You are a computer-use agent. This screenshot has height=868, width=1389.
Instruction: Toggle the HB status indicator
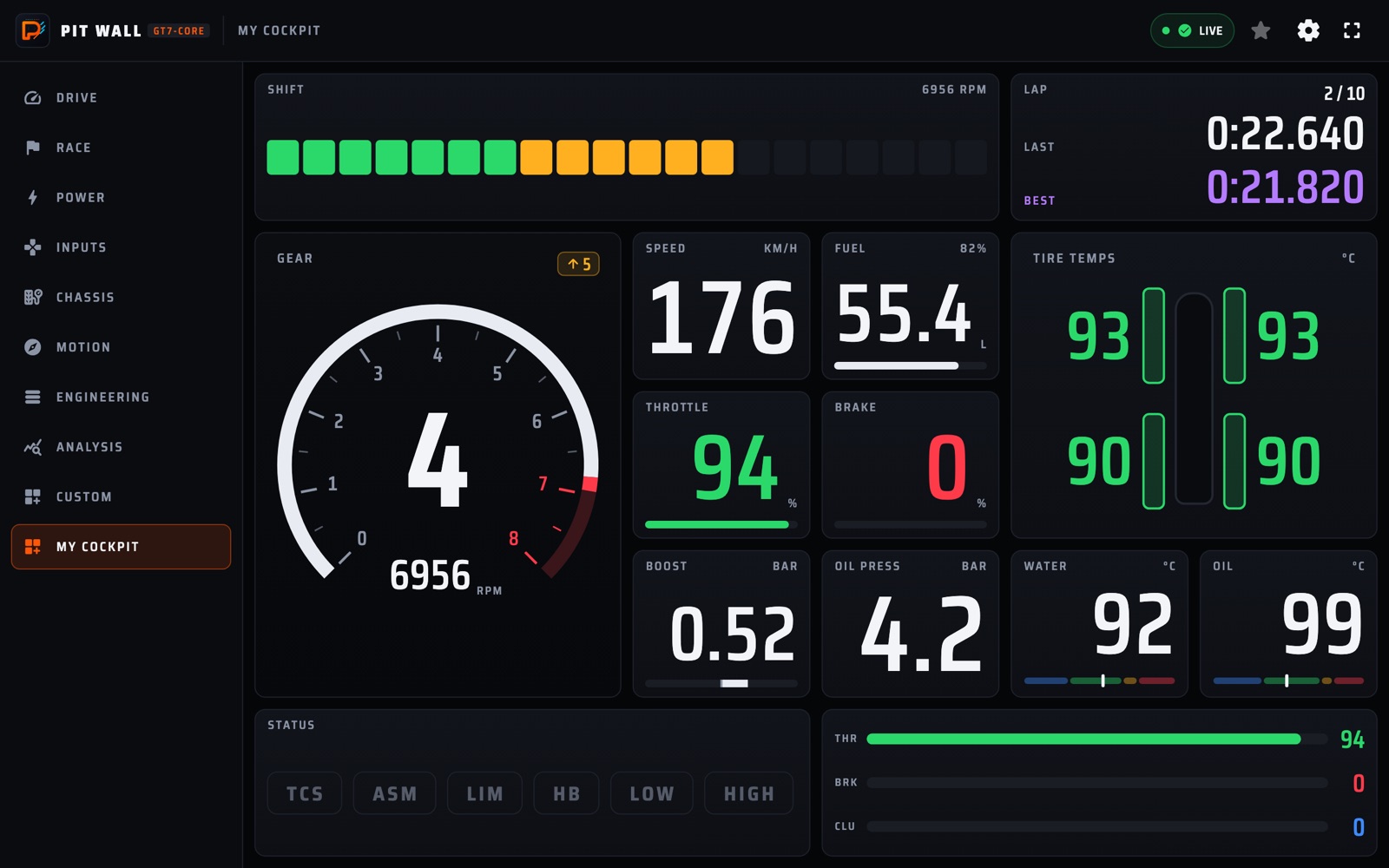566,793
